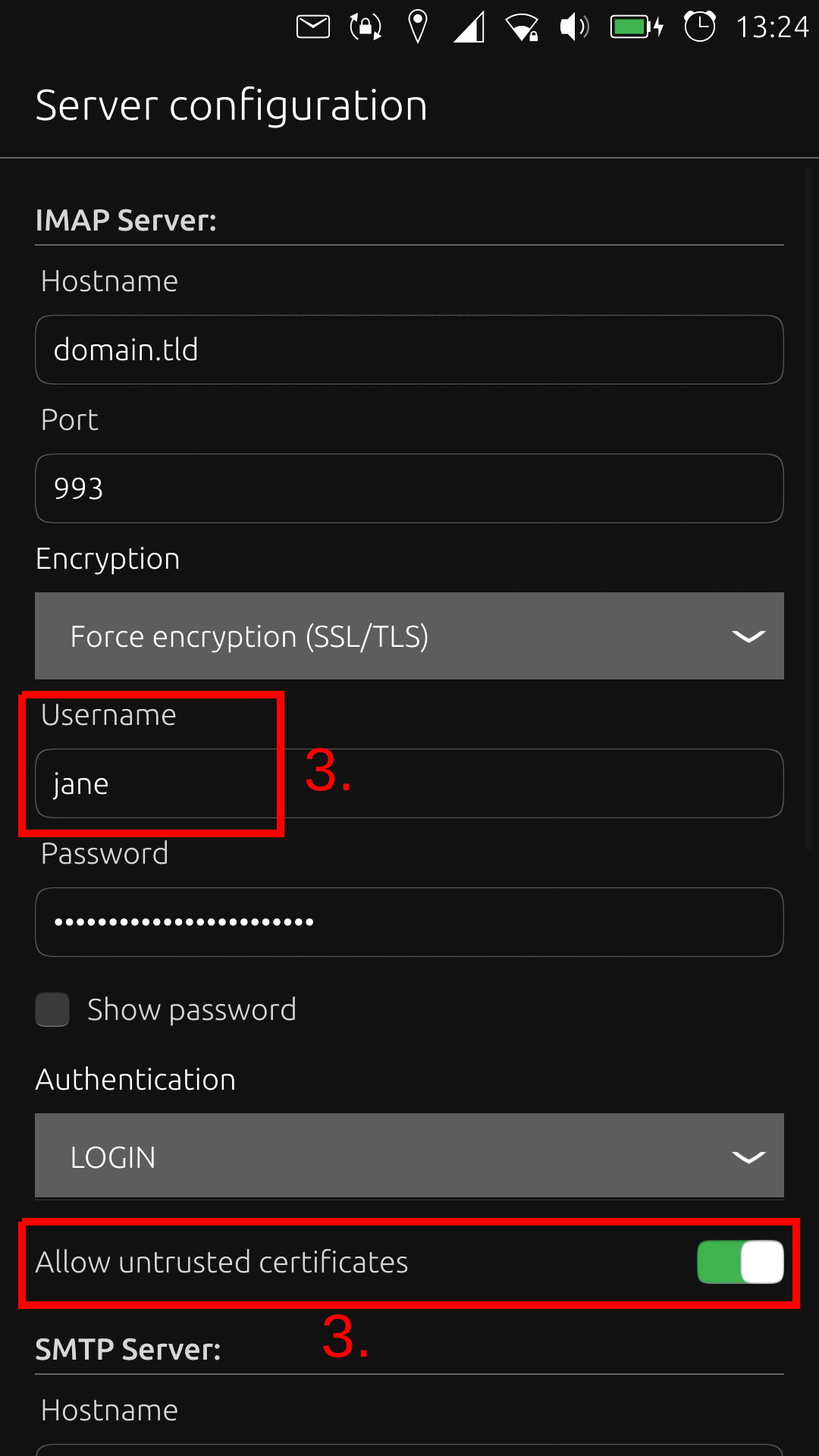
Task: Click the chevron arrow on Authentication selector
Action: pyautogui.click(x=748, y=1156)
